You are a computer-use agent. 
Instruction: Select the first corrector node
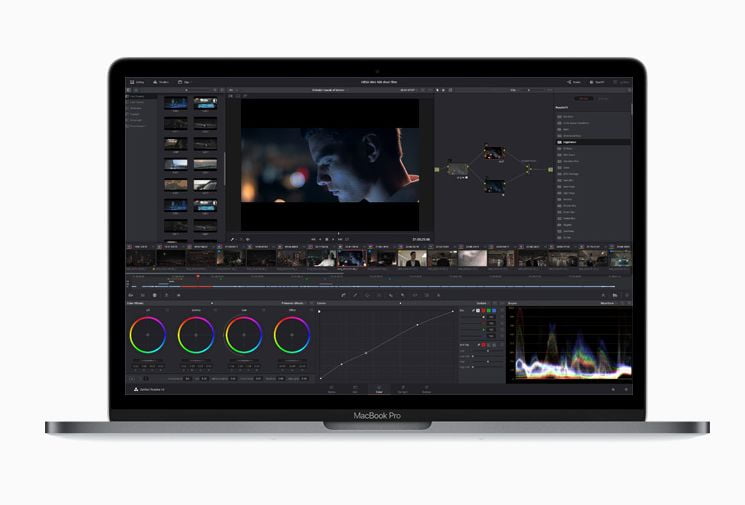(x=458, y=169)
